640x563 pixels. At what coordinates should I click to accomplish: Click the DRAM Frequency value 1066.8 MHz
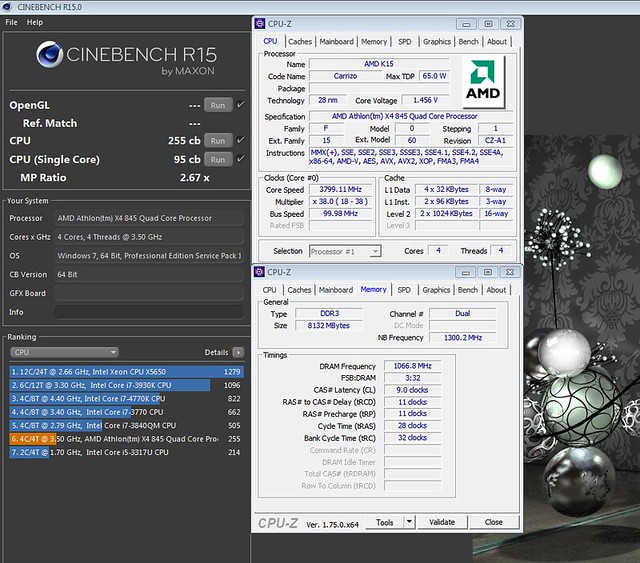(x=412, y=366)
